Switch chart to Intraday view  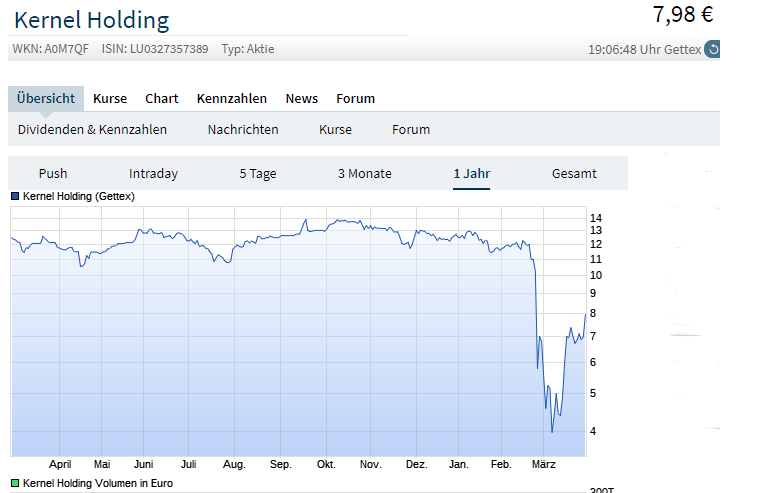[153, 174]
